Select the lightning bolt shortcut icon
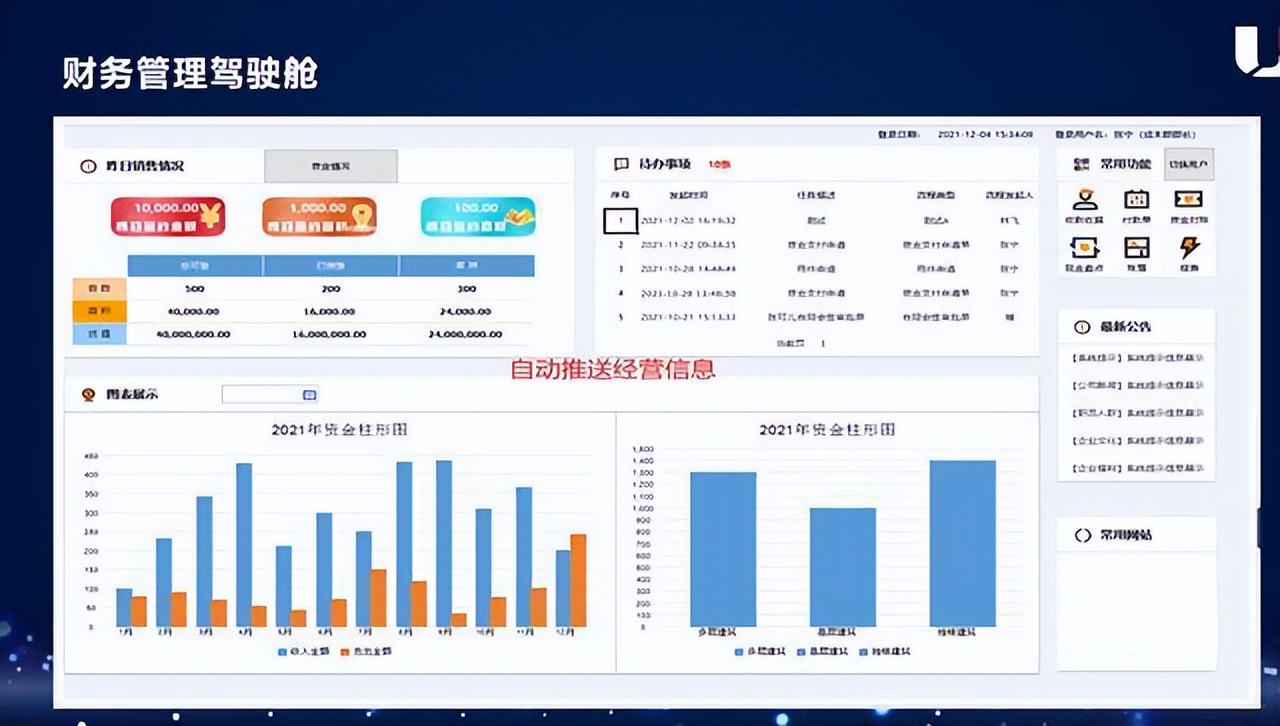Viewport: 1280px width, 726px height. (1190, 248)
